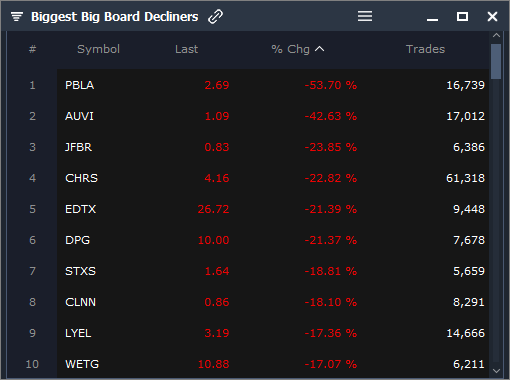Click the LYEL trades count 14,666
The image size is (510, 380).
point(465,333)
